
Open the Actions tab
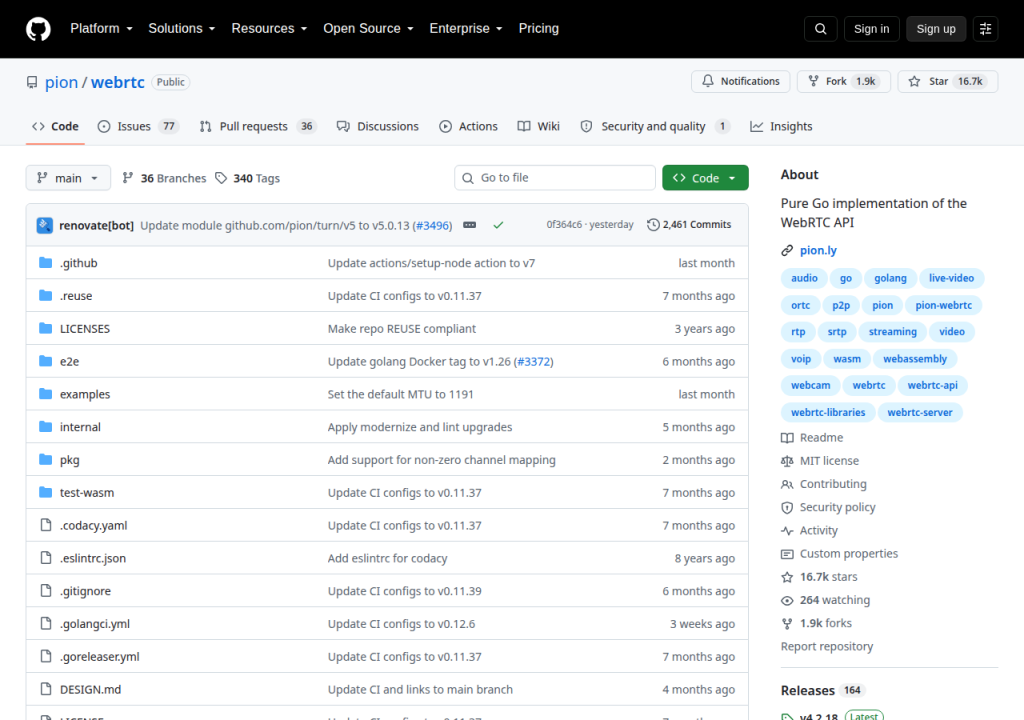(468, 126)
